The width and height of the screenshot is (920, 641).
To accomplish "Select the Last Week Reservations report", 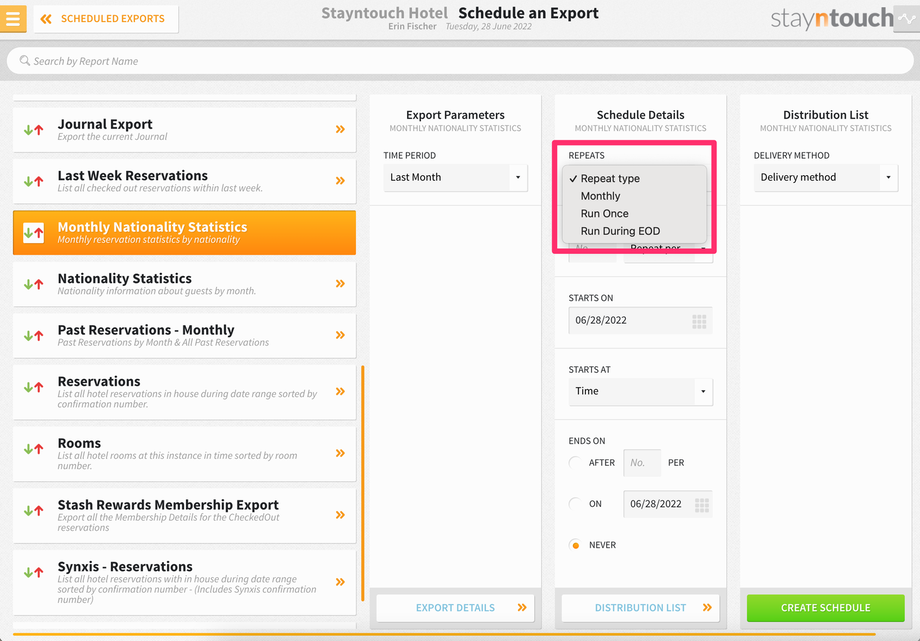I will coord(184,181).
